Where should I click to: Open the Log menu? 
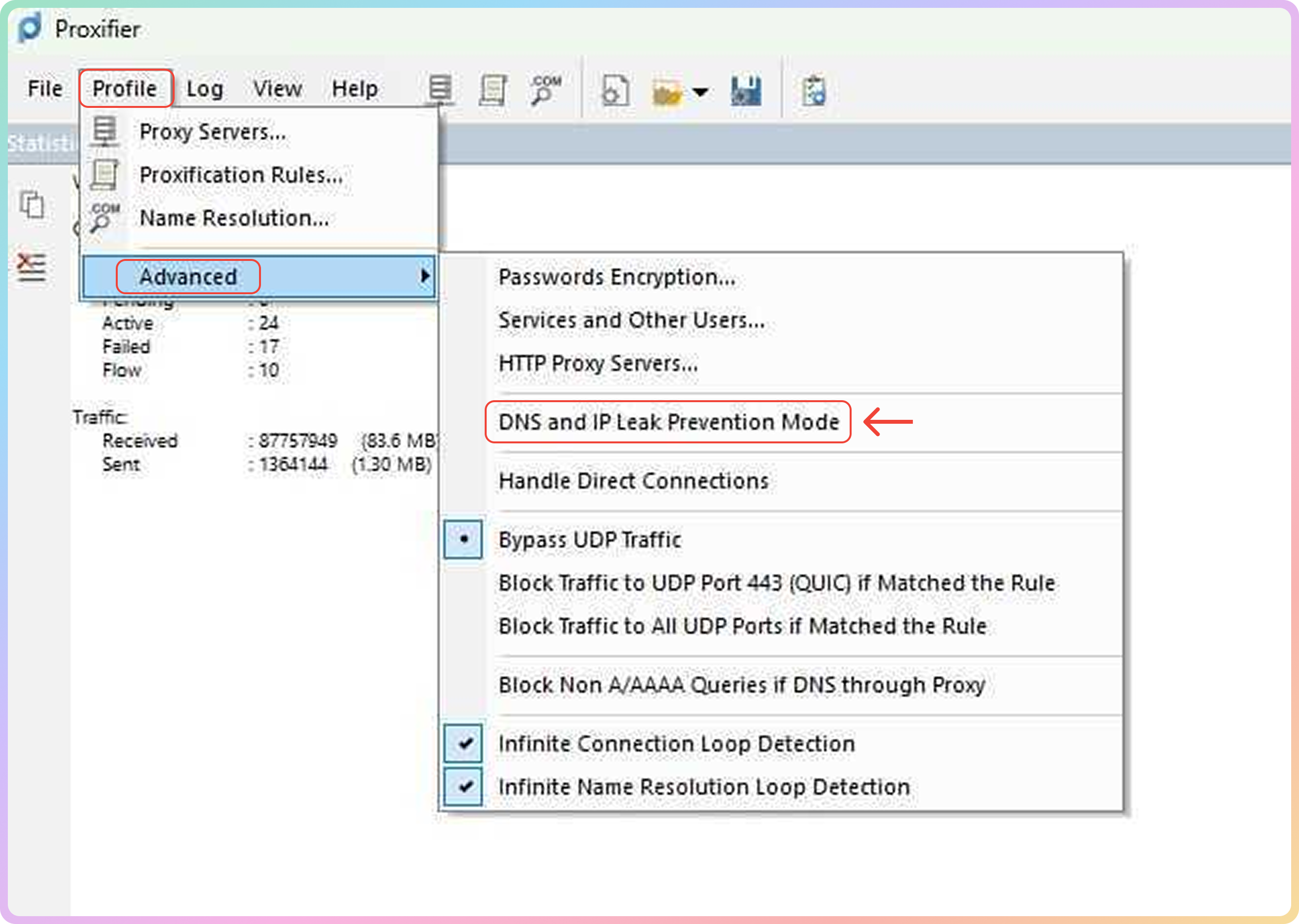204,88
